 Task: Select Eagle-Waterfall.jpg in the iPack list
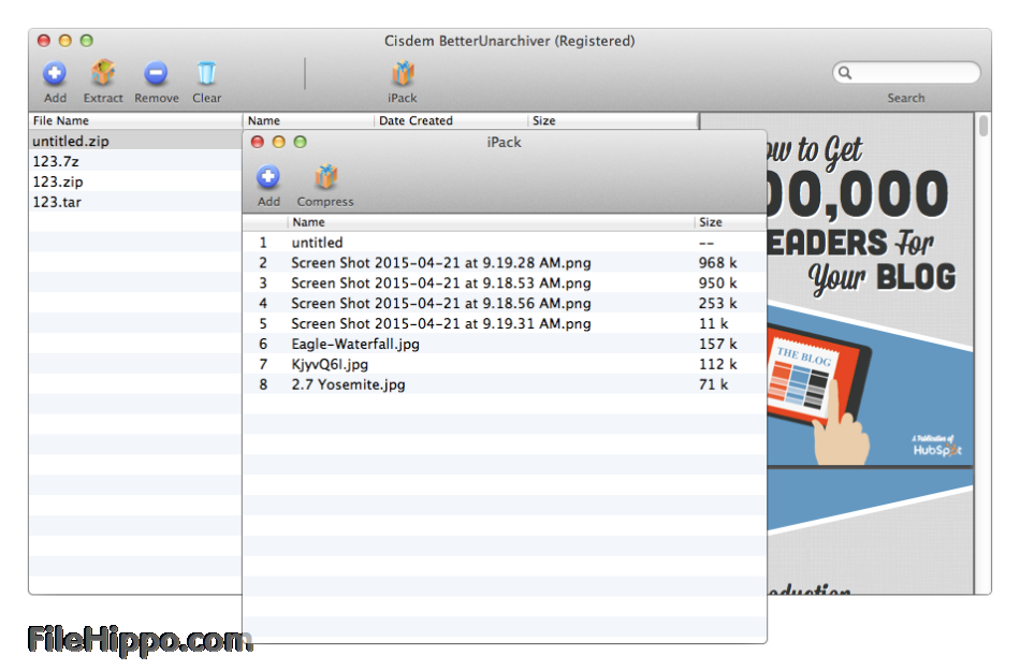pyautogui.click(x=504, y=343)
